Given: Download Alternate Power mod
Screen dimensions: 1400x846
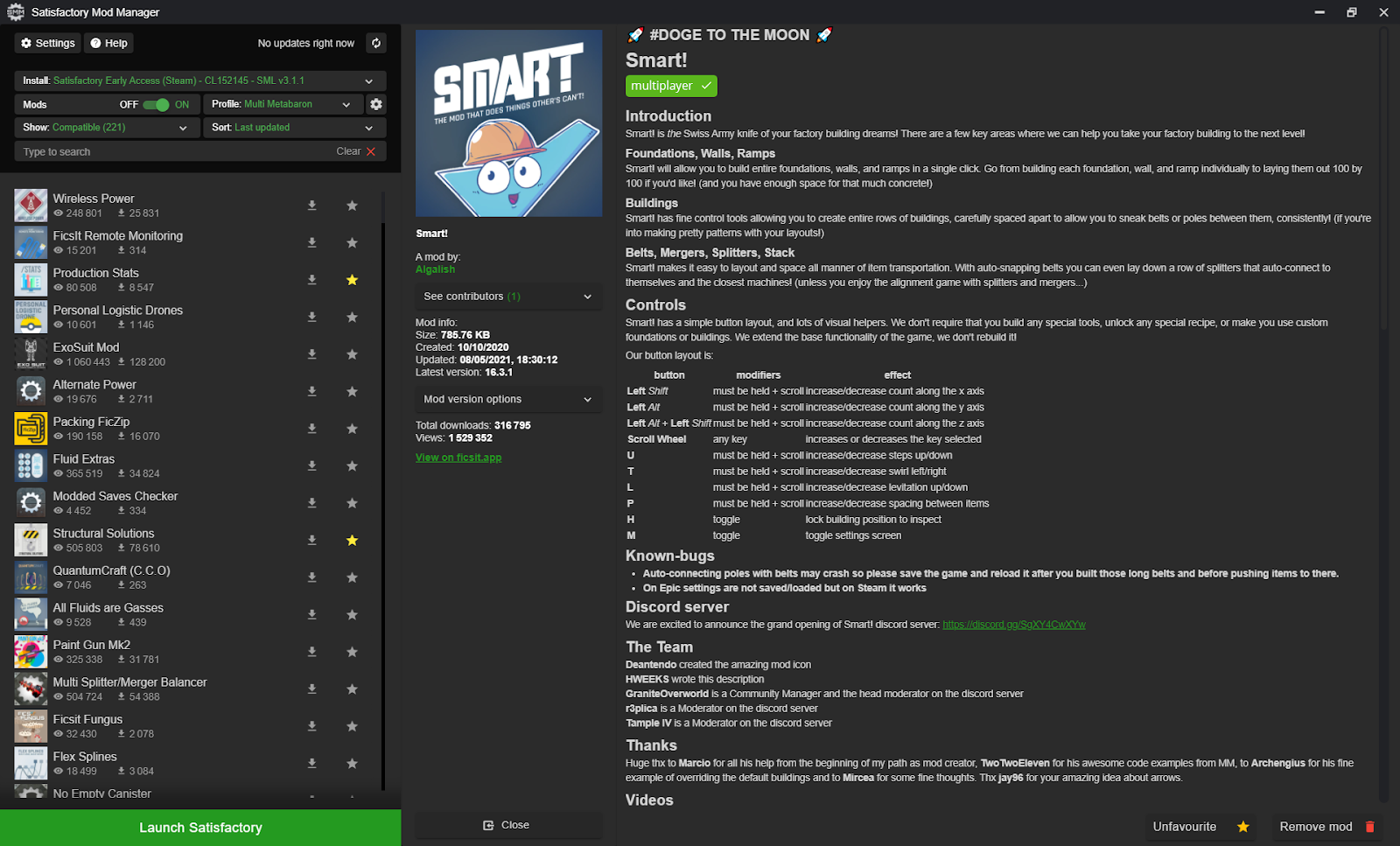Looking at the screenshot, I should point(311,391).
